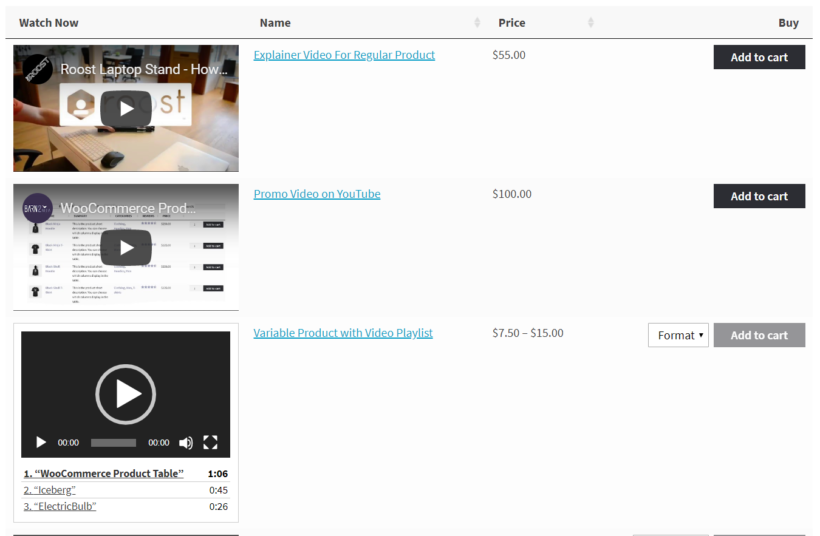Screen dimensions: 820x536
Task: Click the Barn2 channel avatar on second video
Action: pyautogui.click(x=37, y=208)
